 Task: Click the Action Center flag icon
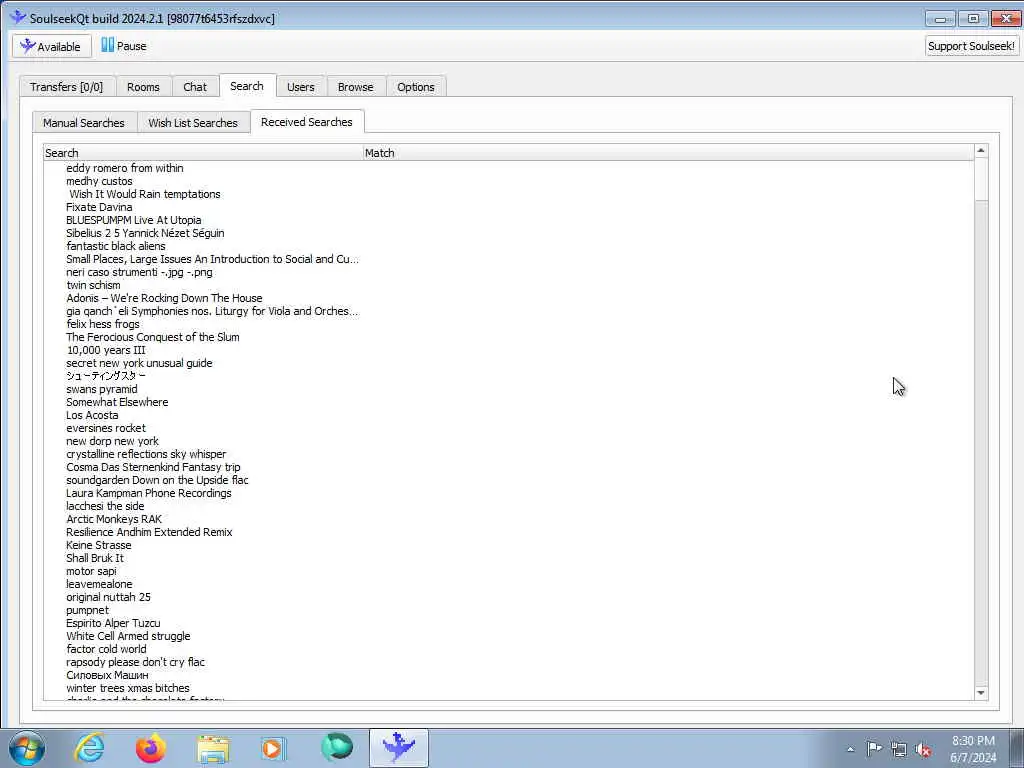pyautogui.click(x=874, y=749)
